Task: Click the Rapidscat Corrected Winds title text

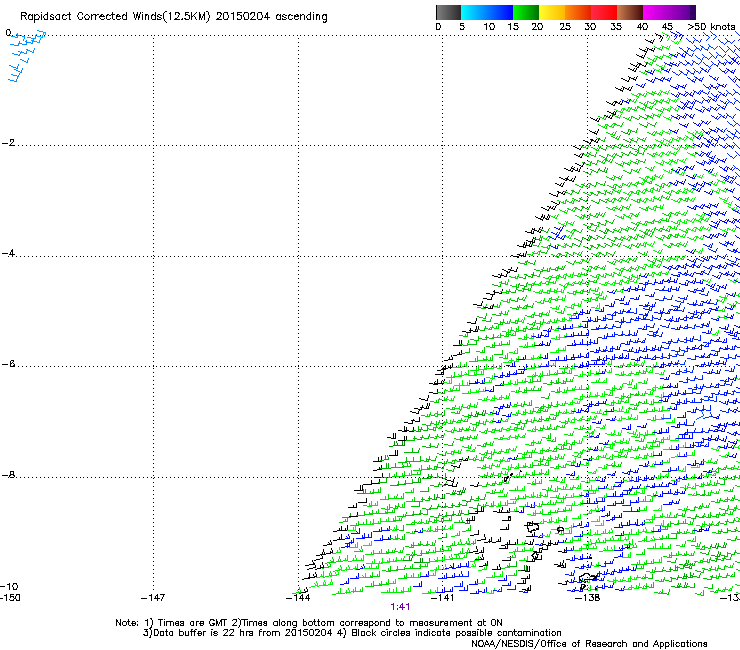Action: pyautogui.click(x=174, y=17)
